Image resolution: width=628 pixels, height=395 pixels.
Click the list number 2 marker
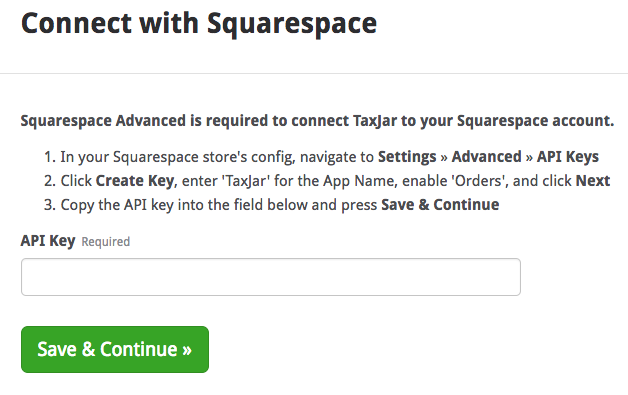50,181
